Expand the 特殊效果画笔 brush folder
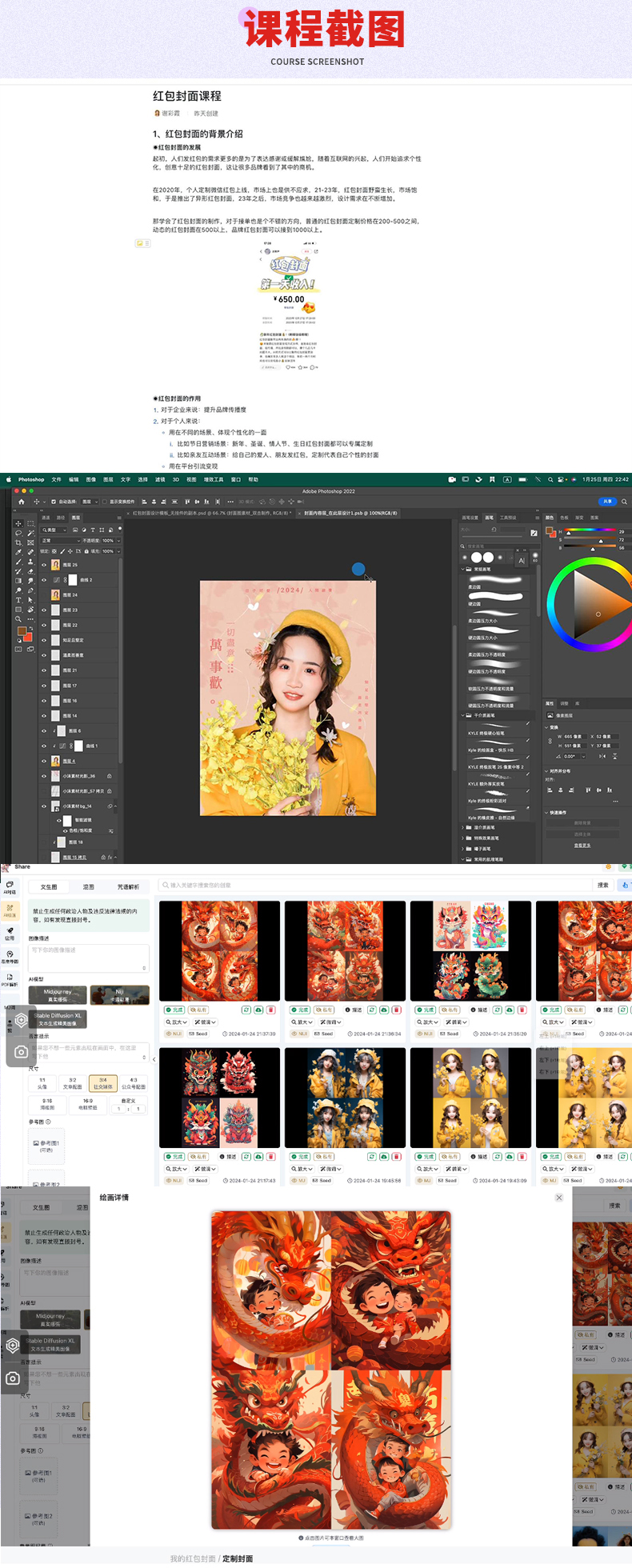This screenshot has height=1568, width=632. (462, 838)
